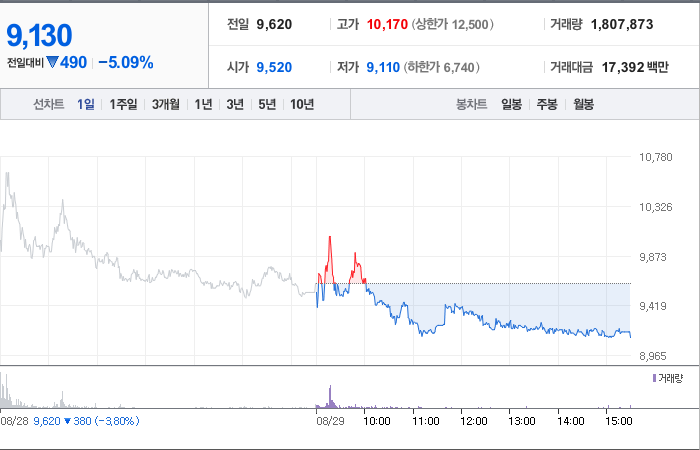
Task: Click the 전일 value 9,620
Action: click(274, 24)
